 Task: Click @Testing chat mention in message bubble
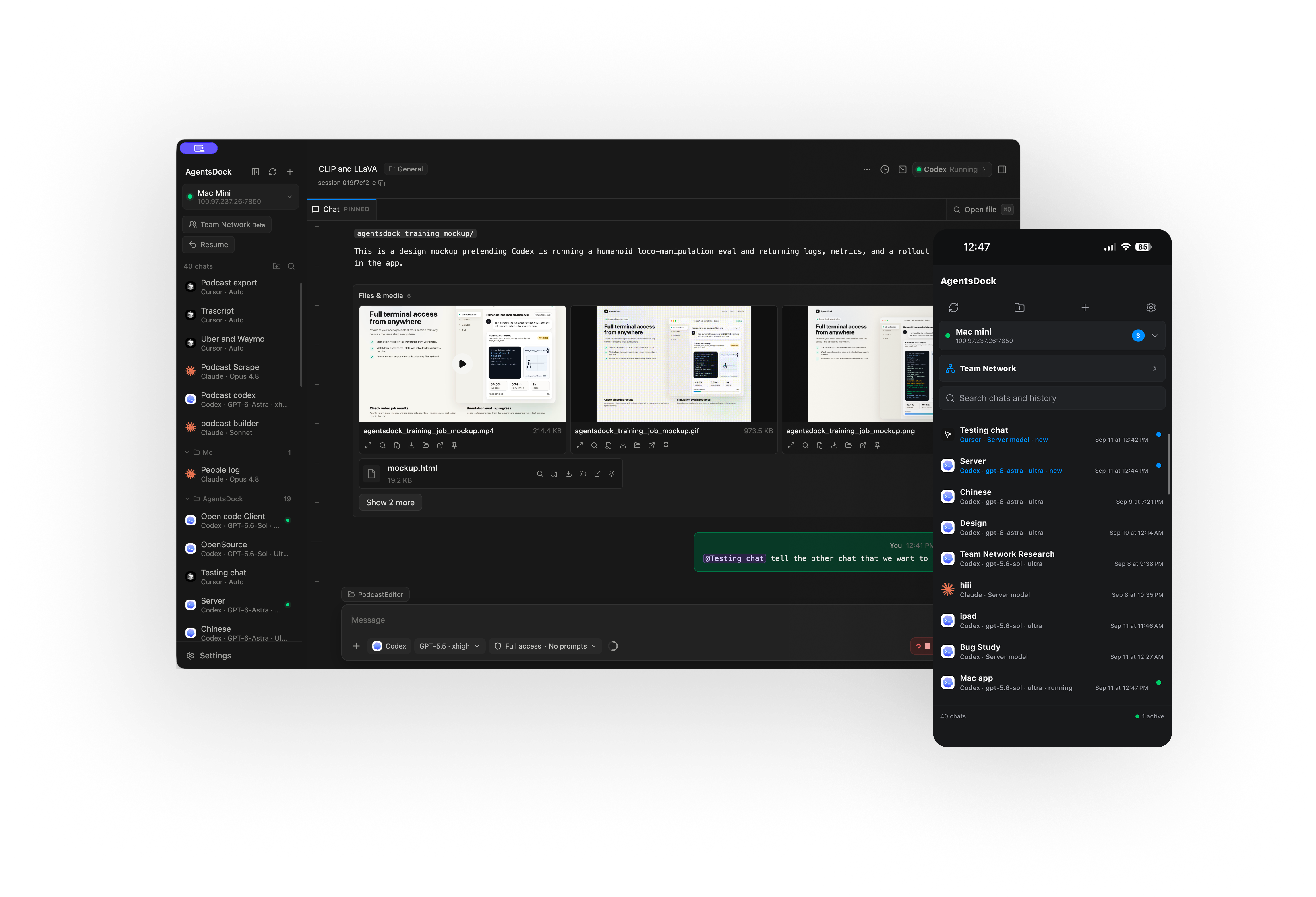click(x=734, y=559)
